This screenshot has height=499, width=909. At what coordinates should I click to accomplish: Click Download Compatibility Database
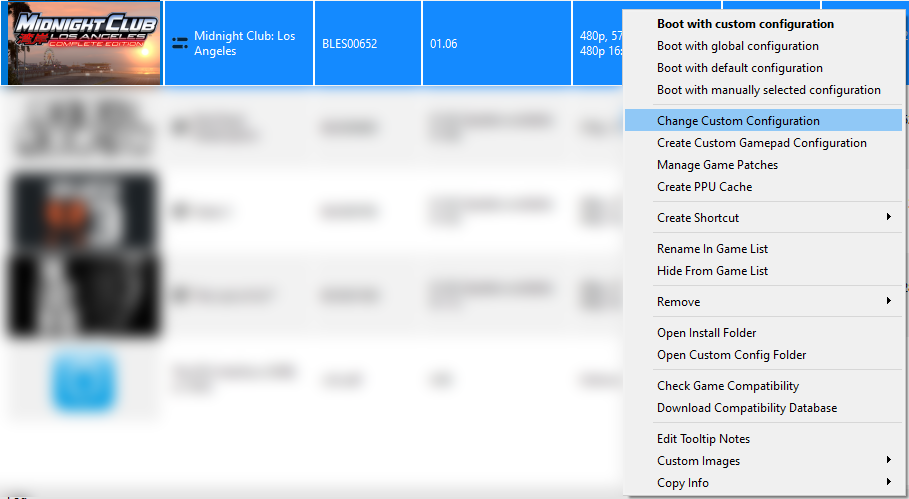[746, 408]
